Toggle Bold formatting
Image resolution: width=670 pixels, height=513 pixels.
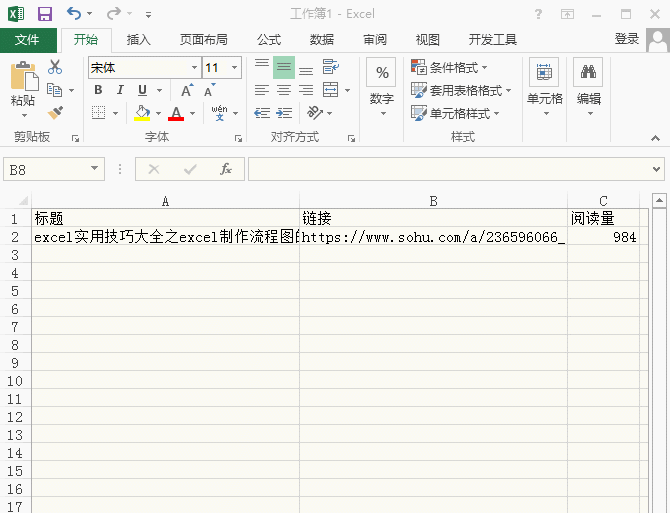click(x=98, y=90)
